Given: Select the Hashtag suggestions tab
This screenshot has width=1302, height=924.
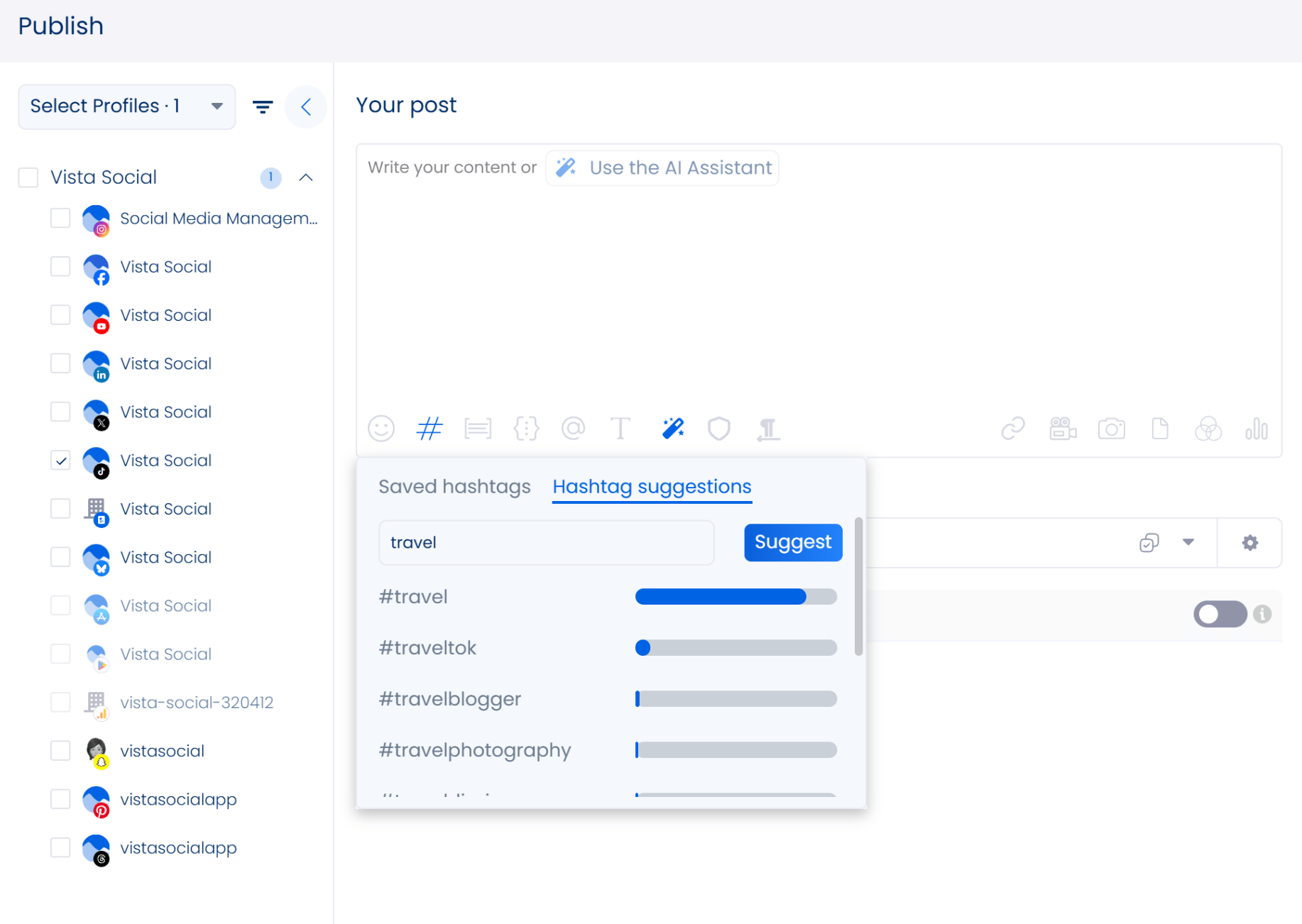Looking at the screenshot, I should tap(652, 487).
